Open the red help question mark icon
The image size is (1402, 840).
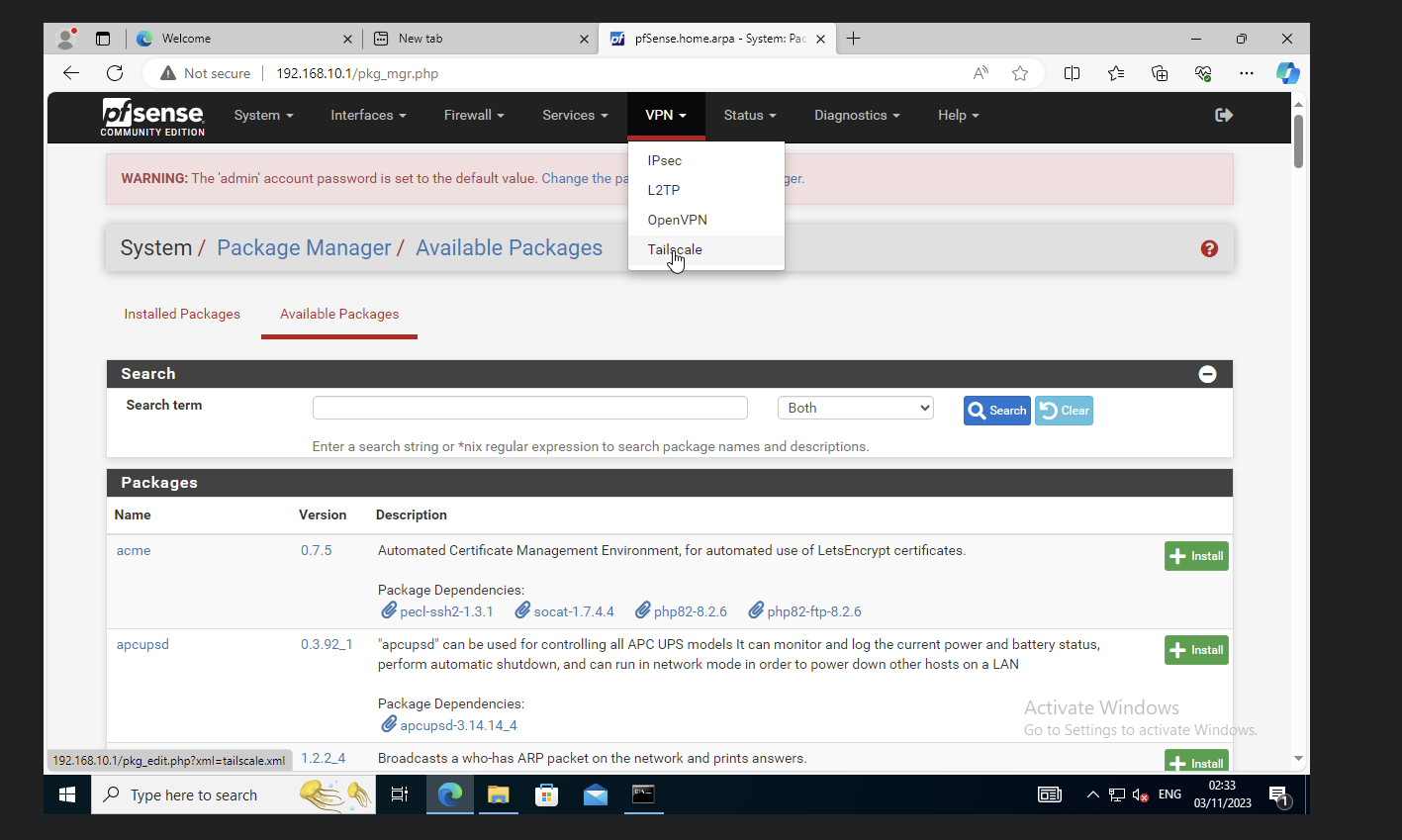click(1209, 248)
